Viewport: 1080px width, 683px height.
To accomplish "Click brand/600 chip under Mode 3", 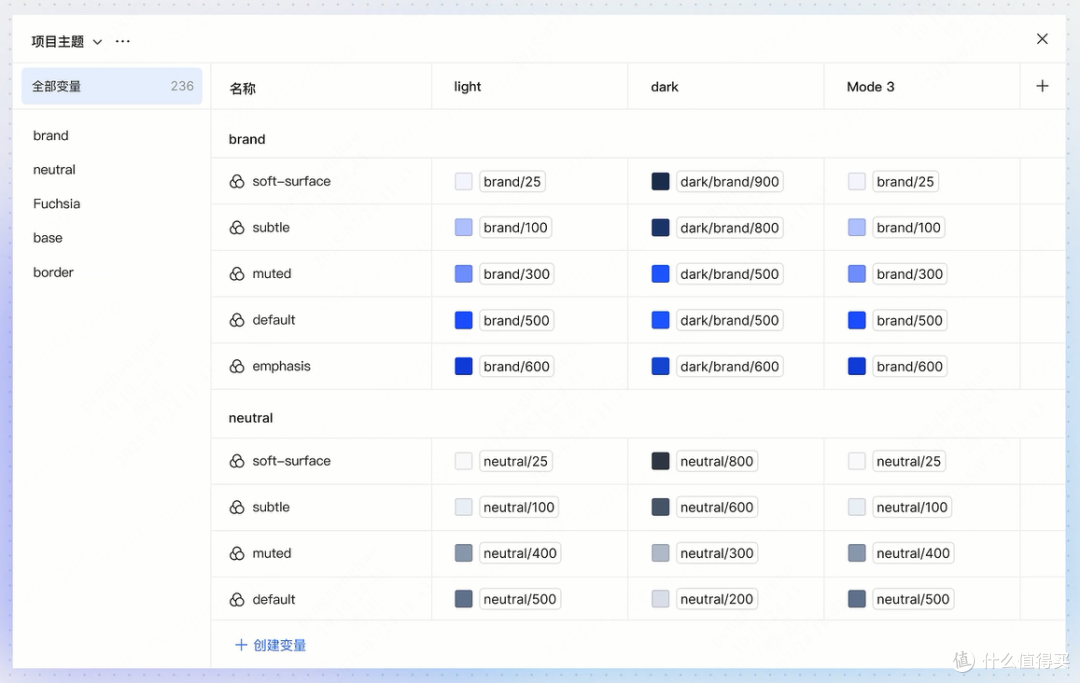I will tap(909, 366).
